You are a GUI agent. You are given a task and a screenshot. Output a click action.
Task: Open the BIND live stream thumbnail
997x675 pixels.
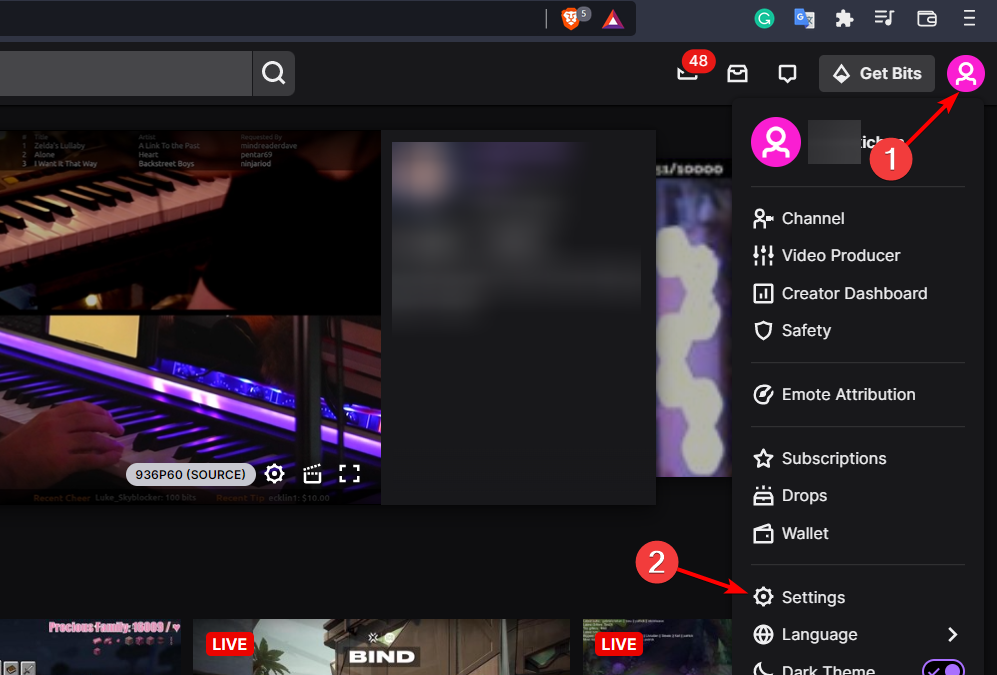click(x=382, y=647)
